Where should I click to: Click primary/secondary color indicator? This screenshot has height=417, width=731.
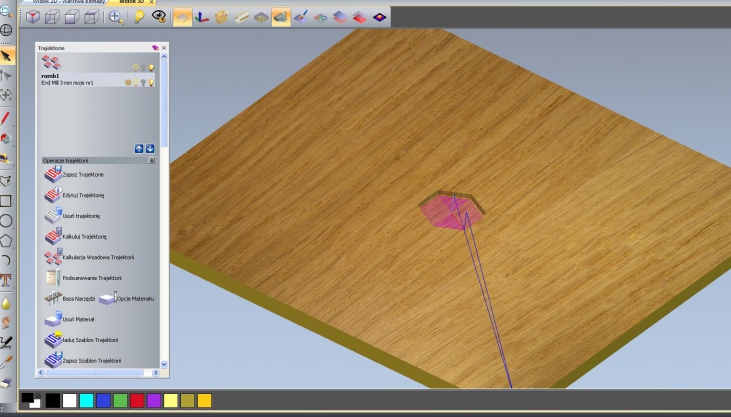(31, 400)
